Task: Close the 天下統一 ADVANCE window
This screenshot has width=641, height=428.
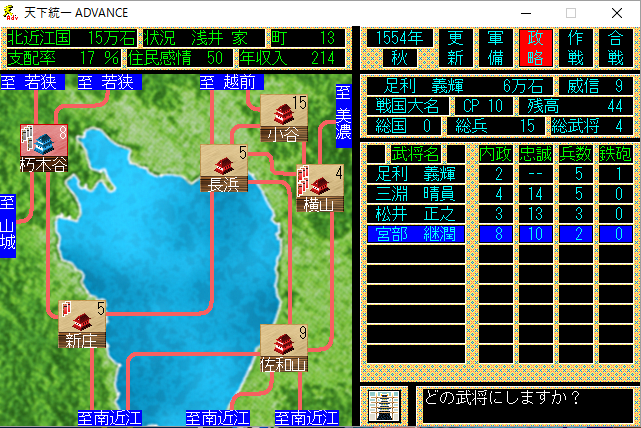Action: [x=617, y=13]
